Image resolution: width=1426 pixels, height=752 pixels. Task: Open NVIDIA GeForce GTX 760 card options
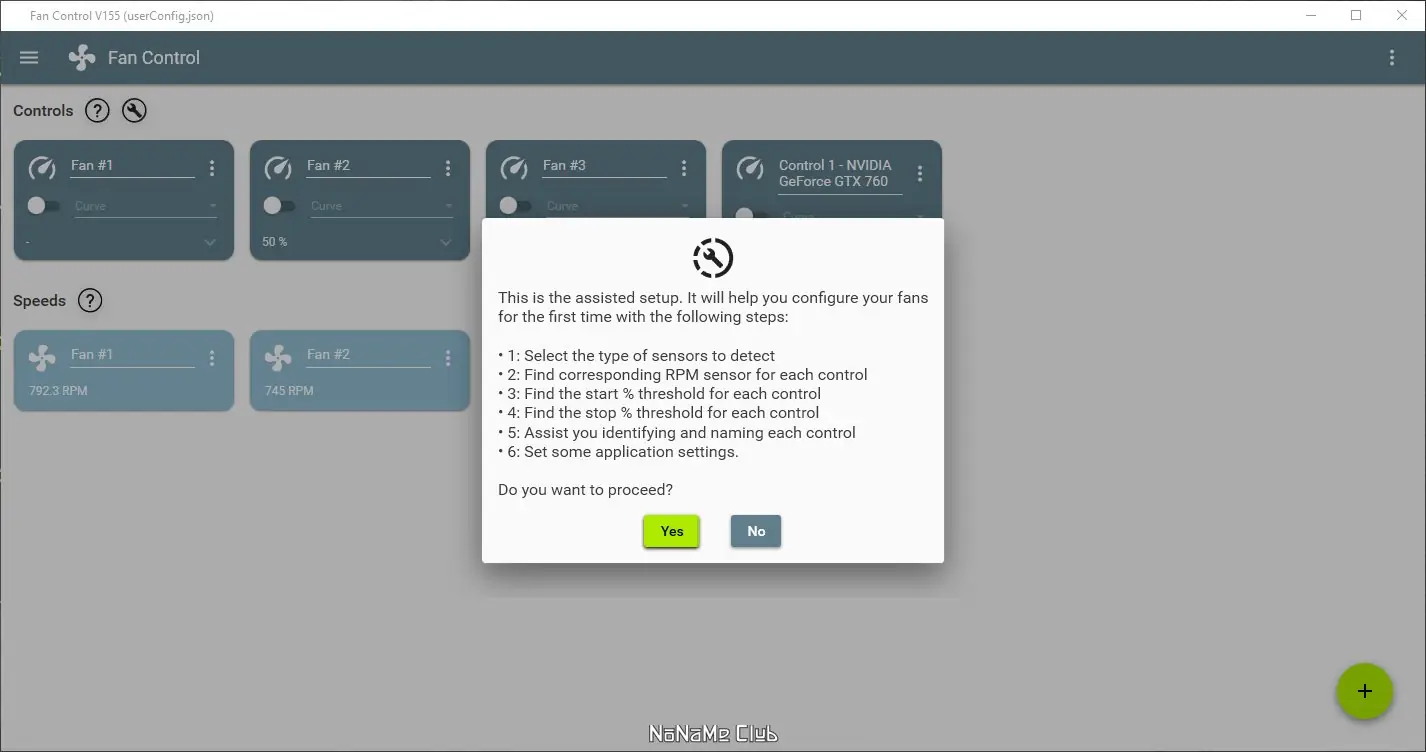(919, 174)
